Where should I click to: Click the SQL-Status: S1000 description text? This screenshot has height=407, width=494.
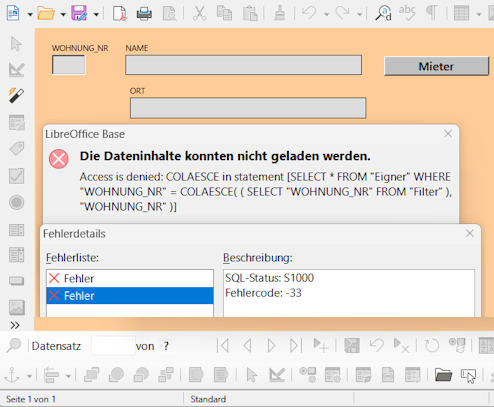click(x=269, y=278)
